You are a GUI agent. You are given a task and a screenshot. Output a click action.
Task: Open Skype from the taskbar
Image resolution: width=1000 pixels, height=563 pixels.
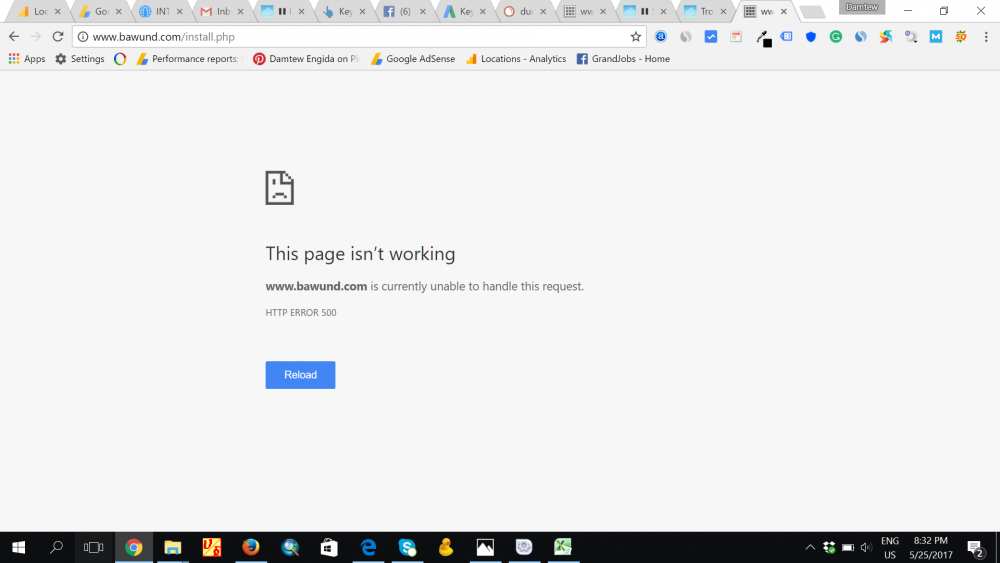407,547
